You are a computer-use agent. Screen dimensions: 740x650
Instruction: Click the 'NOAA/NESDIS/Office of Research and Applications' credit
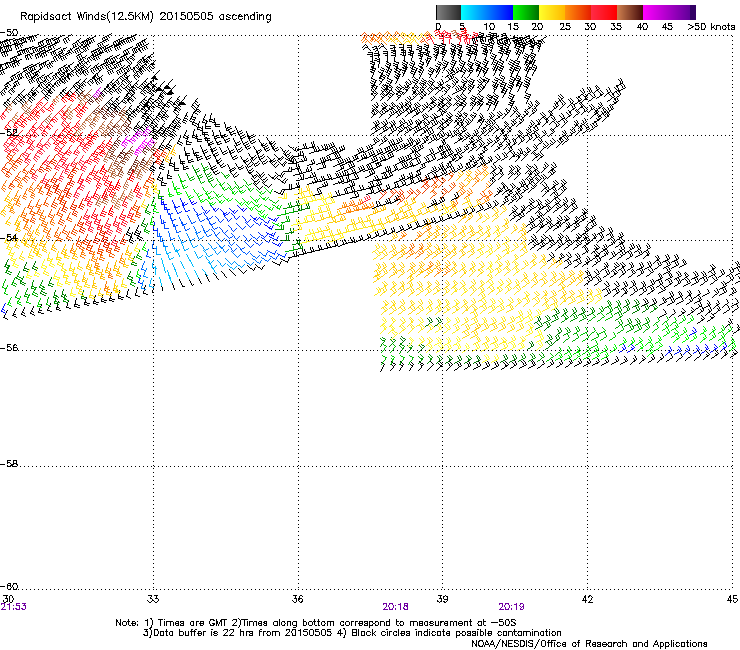589,644
